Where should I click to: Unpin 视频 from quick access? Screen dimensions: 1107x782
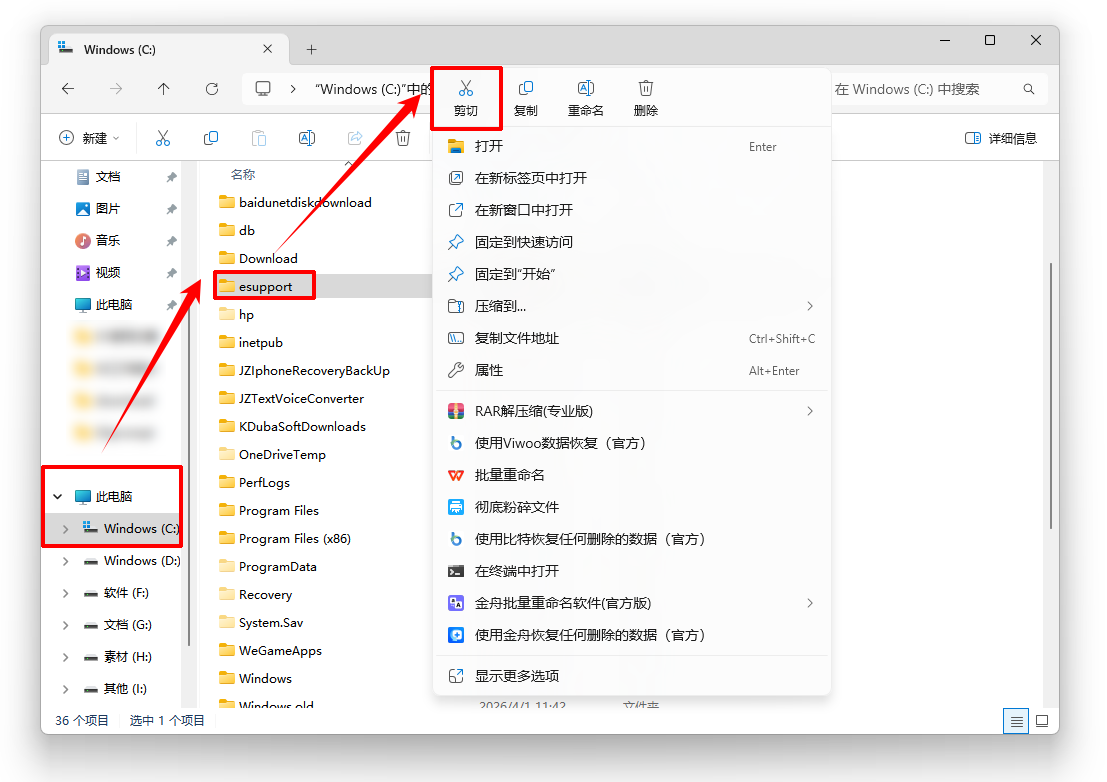pos(171,272)
